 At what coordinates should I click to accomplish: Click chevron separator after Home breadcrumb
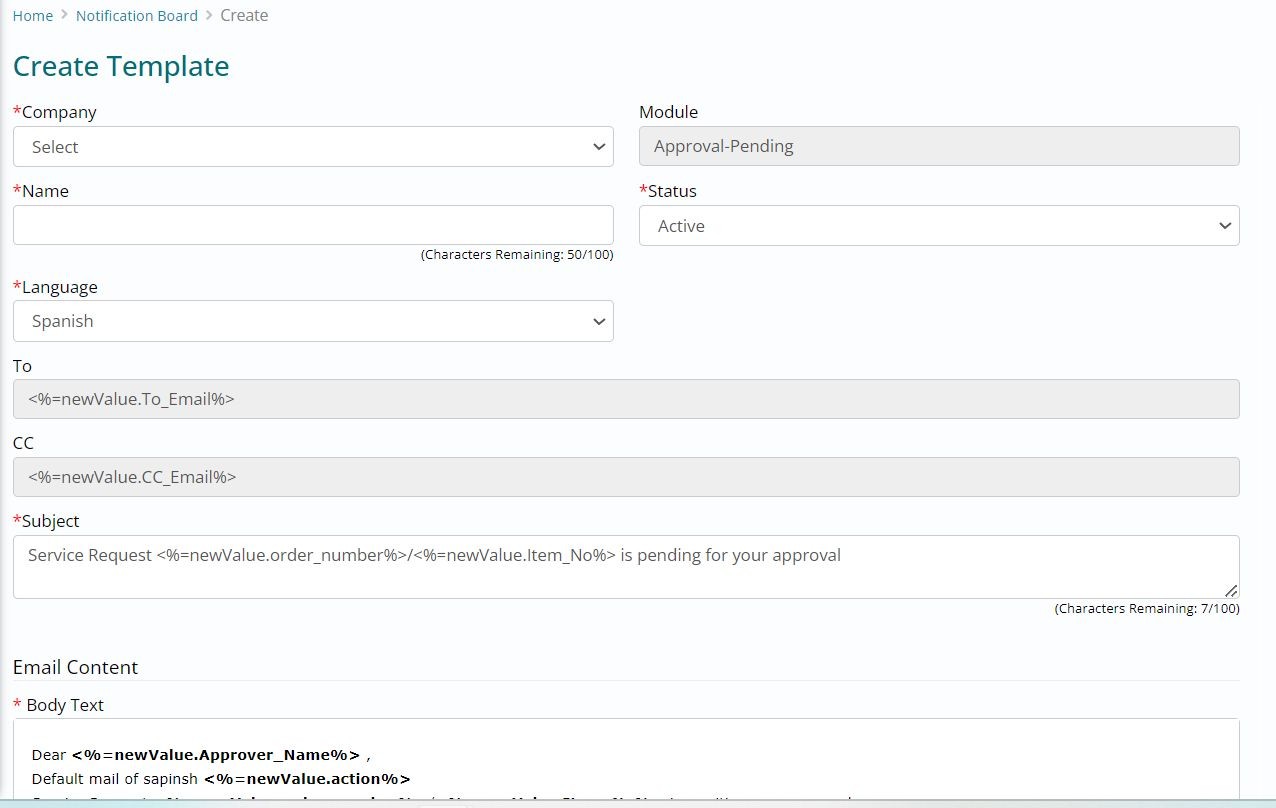coord(64,16)
